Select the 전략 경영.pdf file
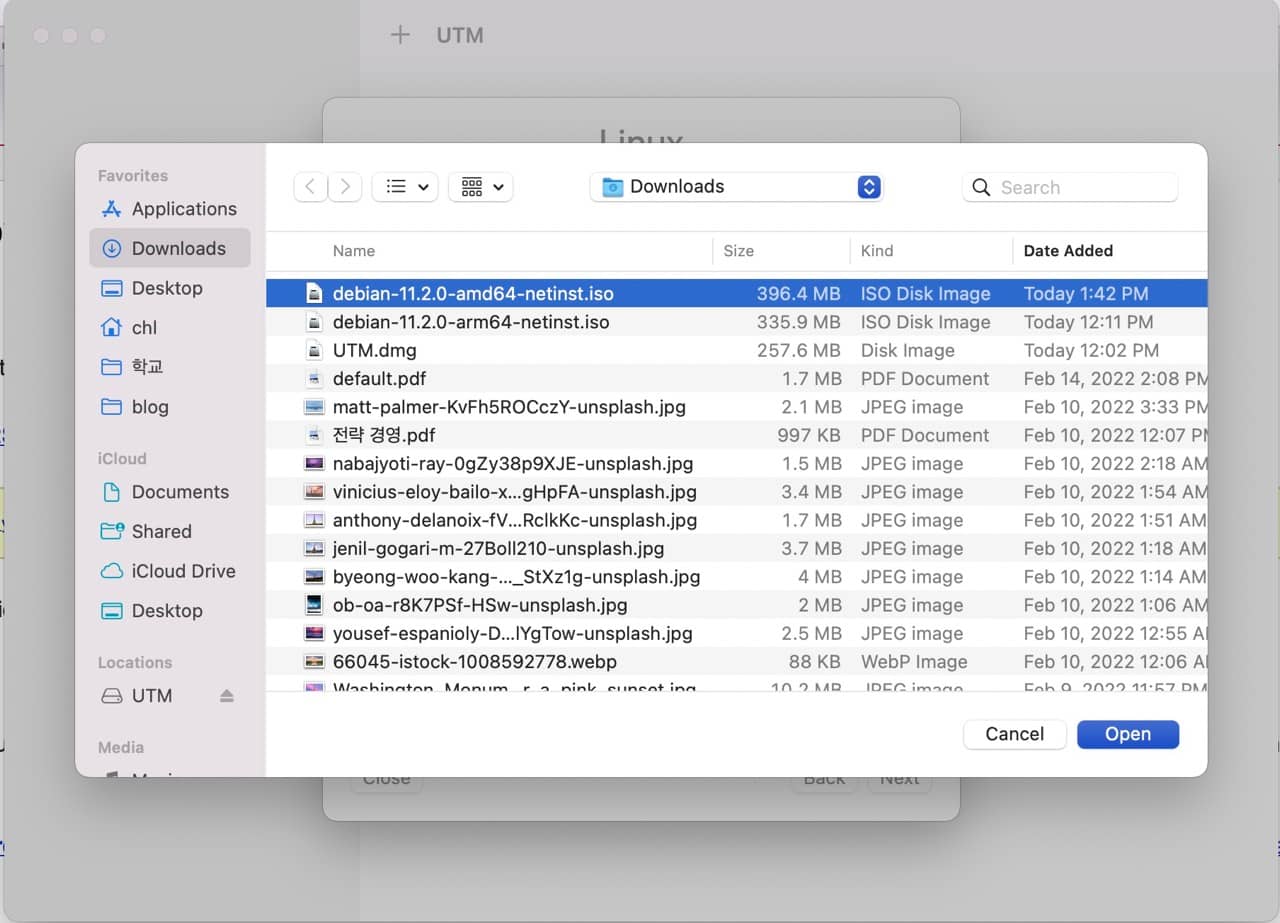 coord(737,436)
